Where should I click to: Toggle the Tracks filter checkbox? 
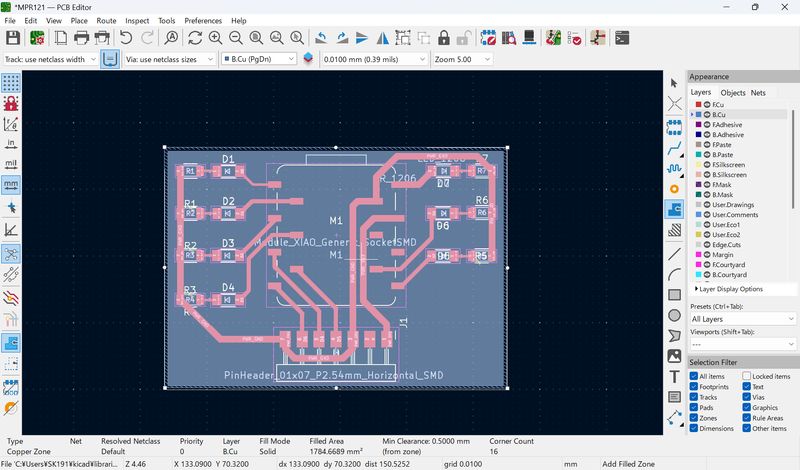[x=694, y=397]
